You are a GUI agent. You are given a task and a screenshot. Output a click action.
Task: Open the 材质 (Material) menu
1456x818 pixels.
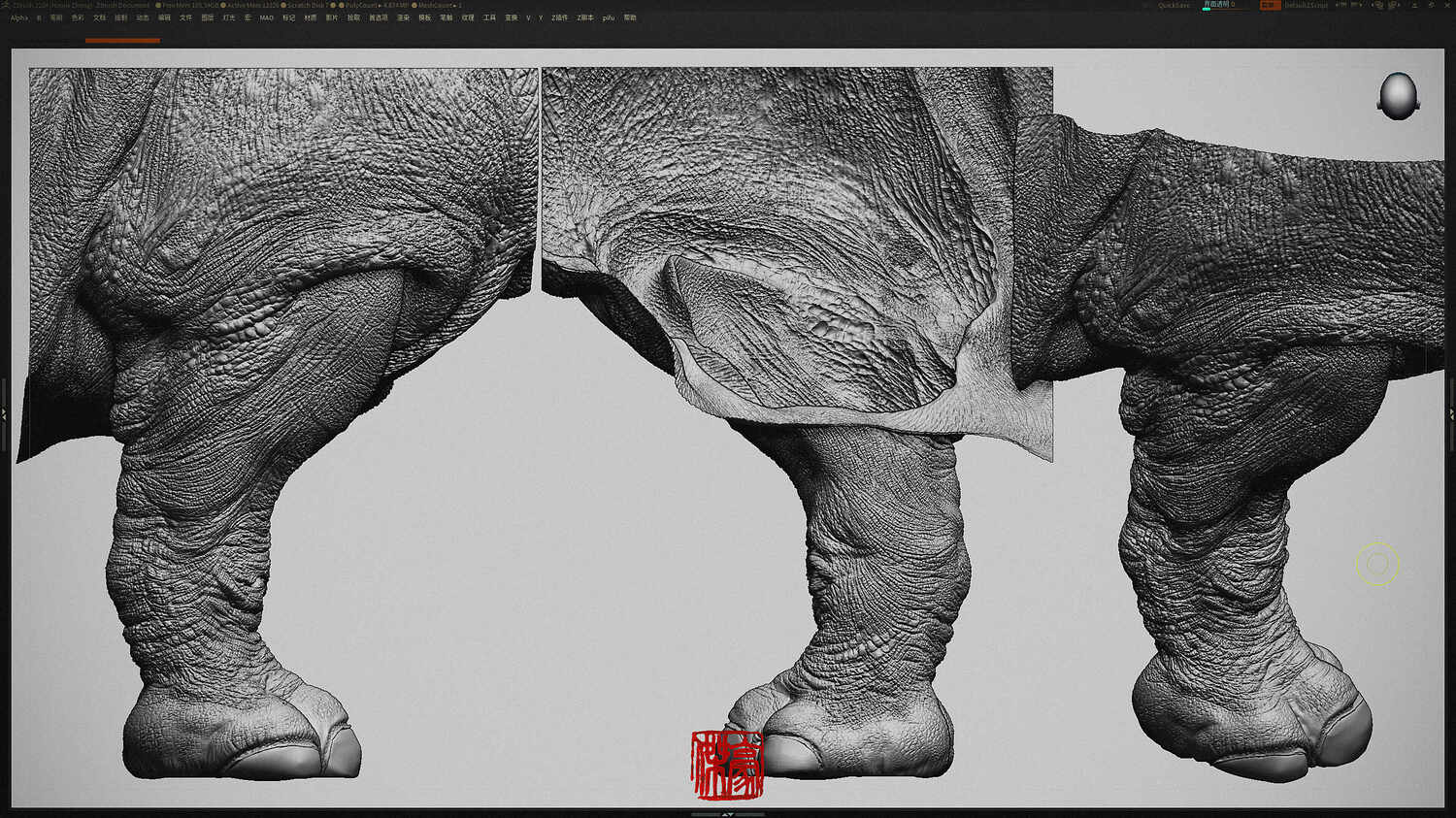coord(311,17)
